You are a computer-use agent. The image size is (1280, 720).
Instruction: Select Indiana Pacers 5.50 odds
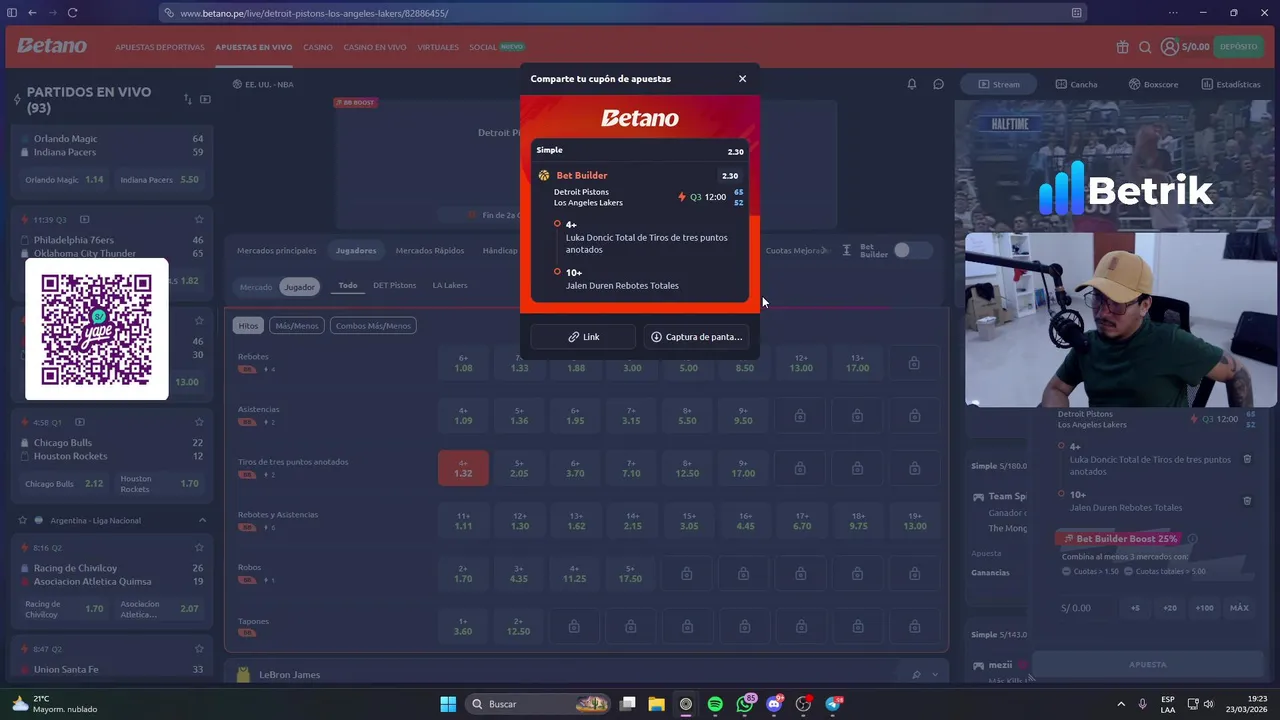pyautogui.click(x=160, y=180)
